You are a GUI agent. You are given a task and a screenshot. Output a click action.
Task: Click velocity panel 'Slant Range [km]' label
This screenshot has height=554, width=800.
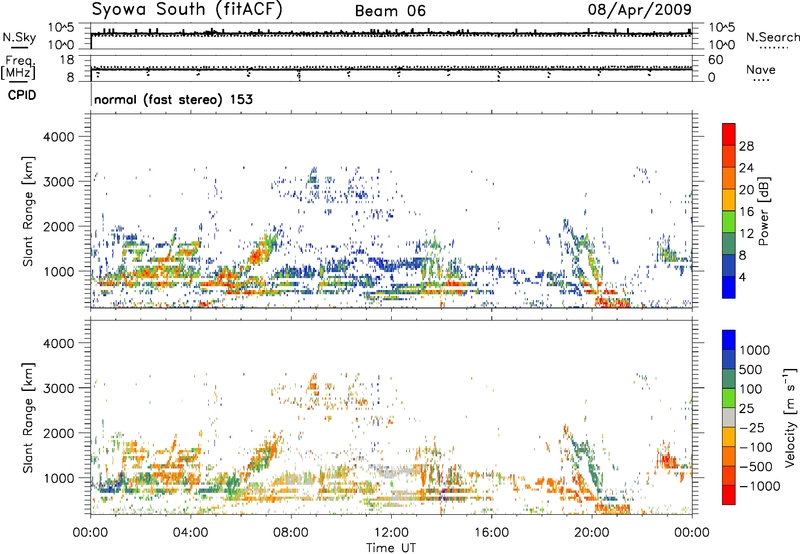coord(28,418)
